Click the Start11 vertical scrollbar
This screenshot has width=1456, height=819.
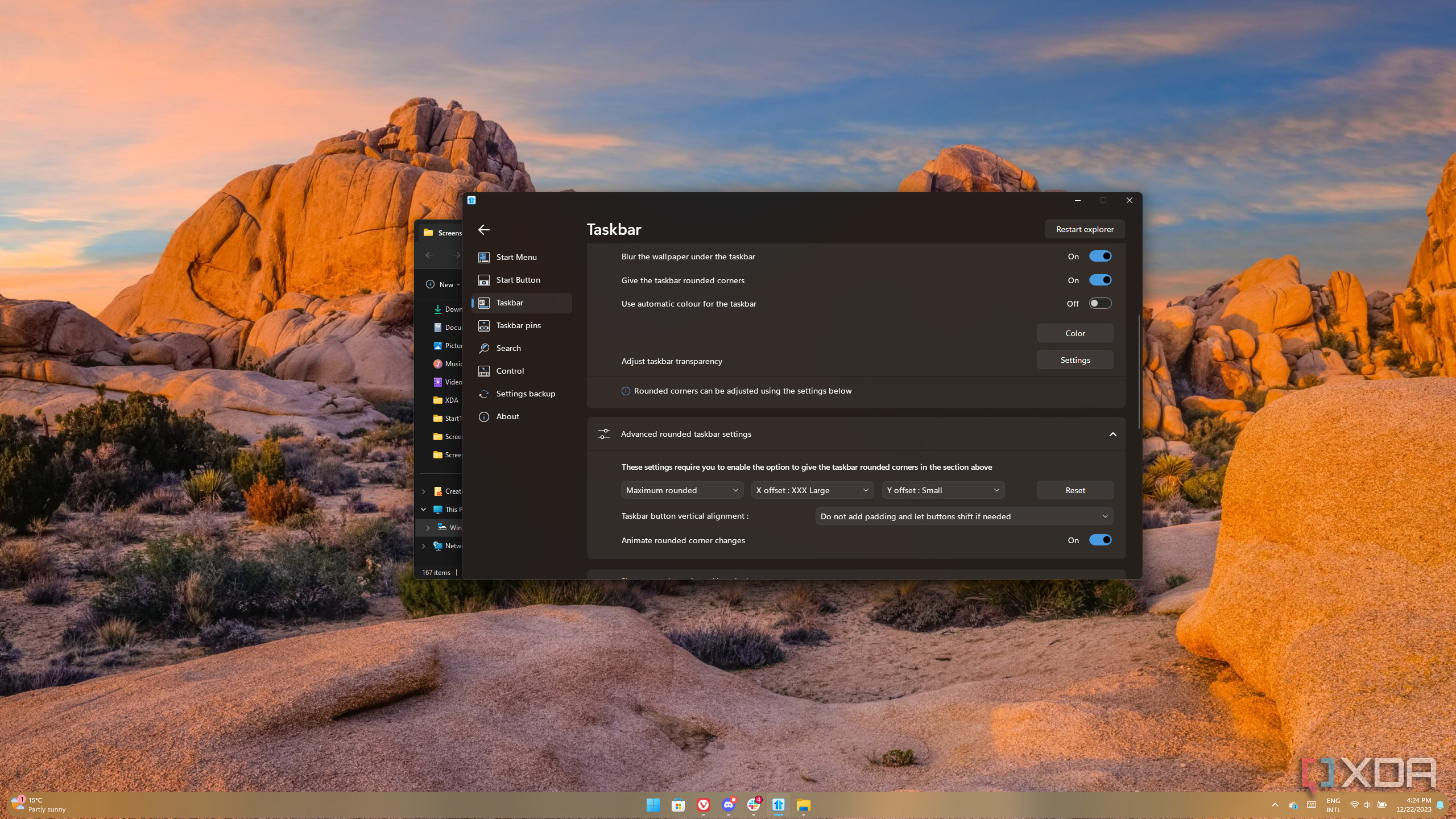point(1139,372)
